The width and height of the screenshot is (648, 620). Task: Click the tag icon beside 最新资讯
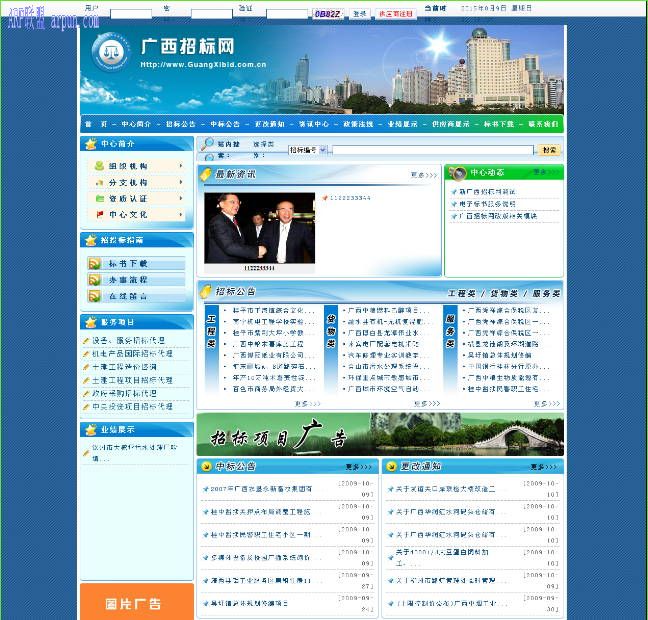(x=205, y=174)
